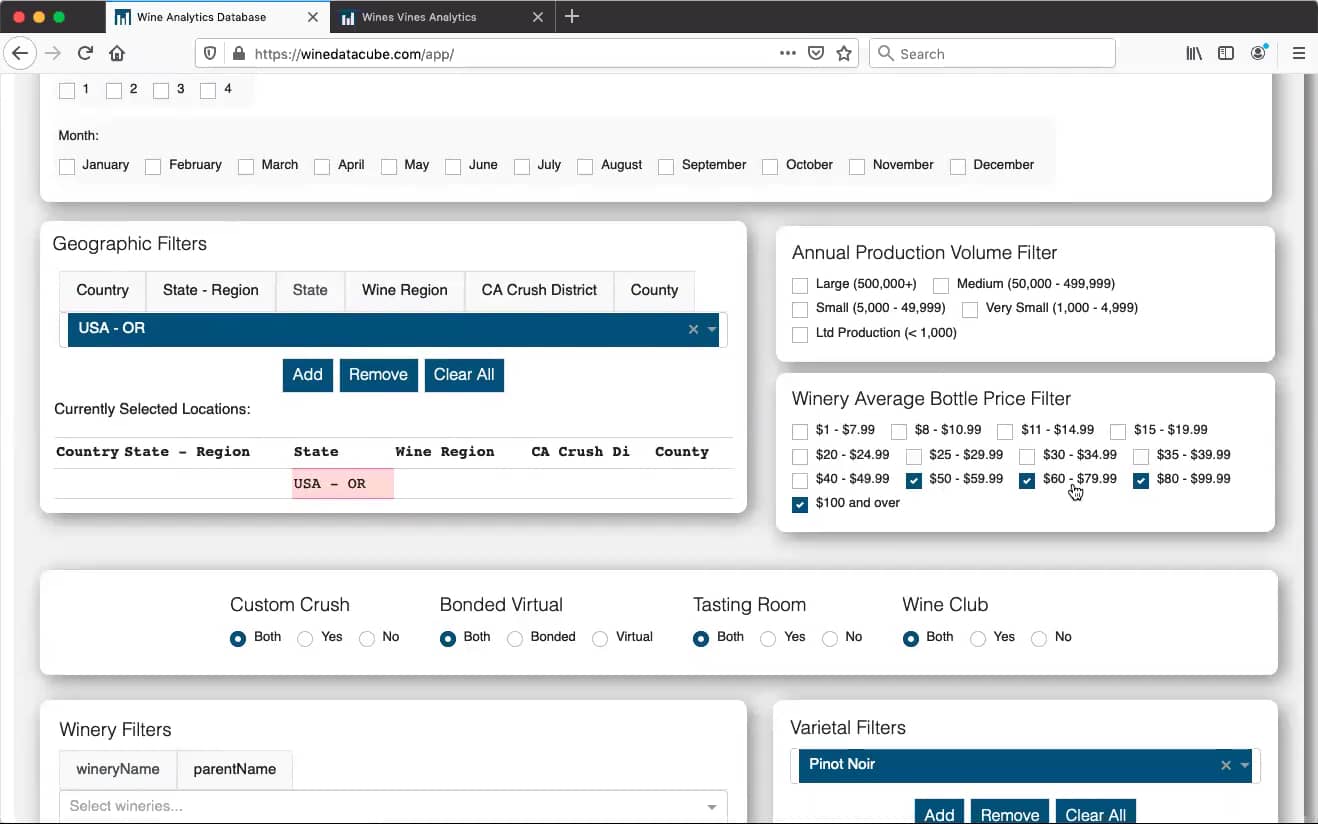1318x824 pixels.
Task: Check the June month checkbox
Action: pyautogui.click(x=453, y=167)
